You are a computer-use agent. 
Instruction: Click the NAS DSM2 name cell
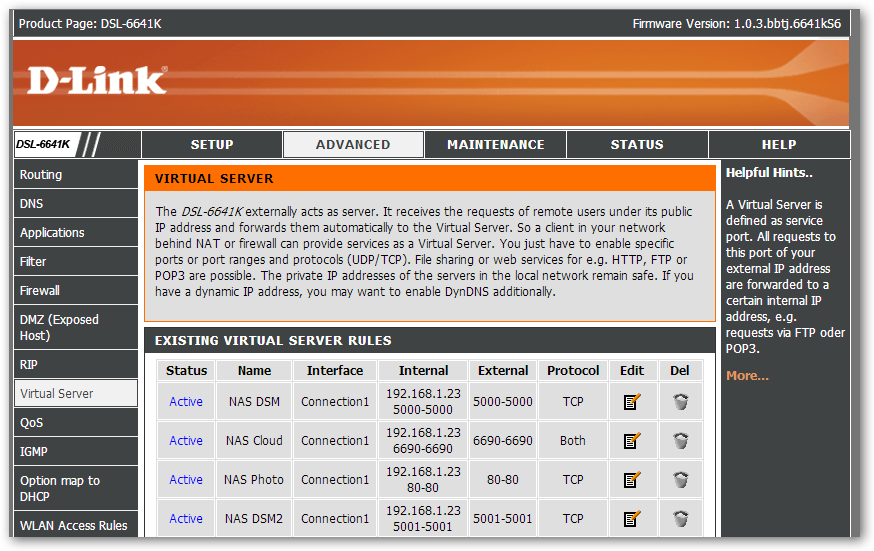(x=254, y=519)
